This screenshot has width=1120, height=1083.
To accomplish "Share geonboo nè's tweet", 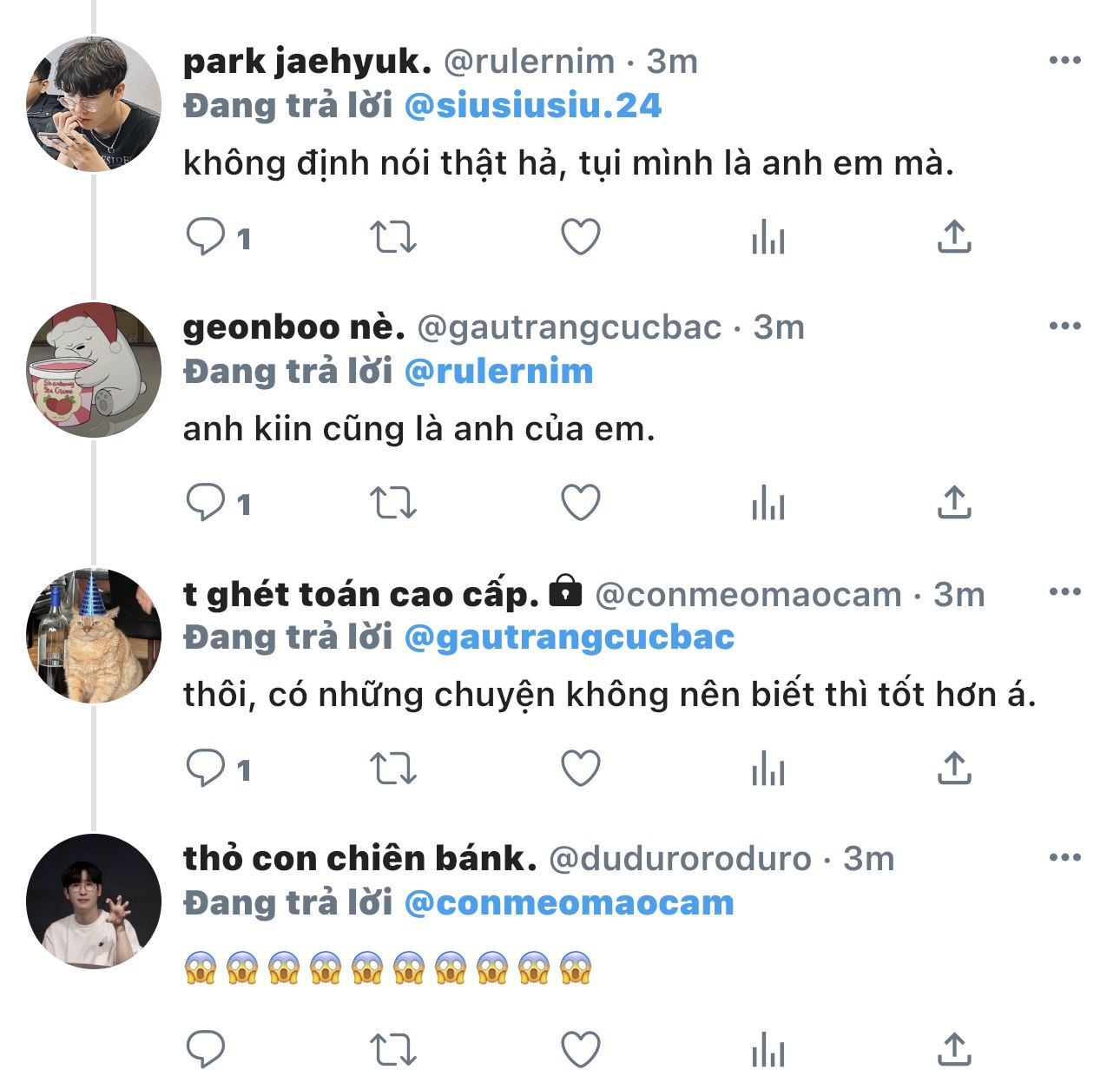I will click(954, 502).
